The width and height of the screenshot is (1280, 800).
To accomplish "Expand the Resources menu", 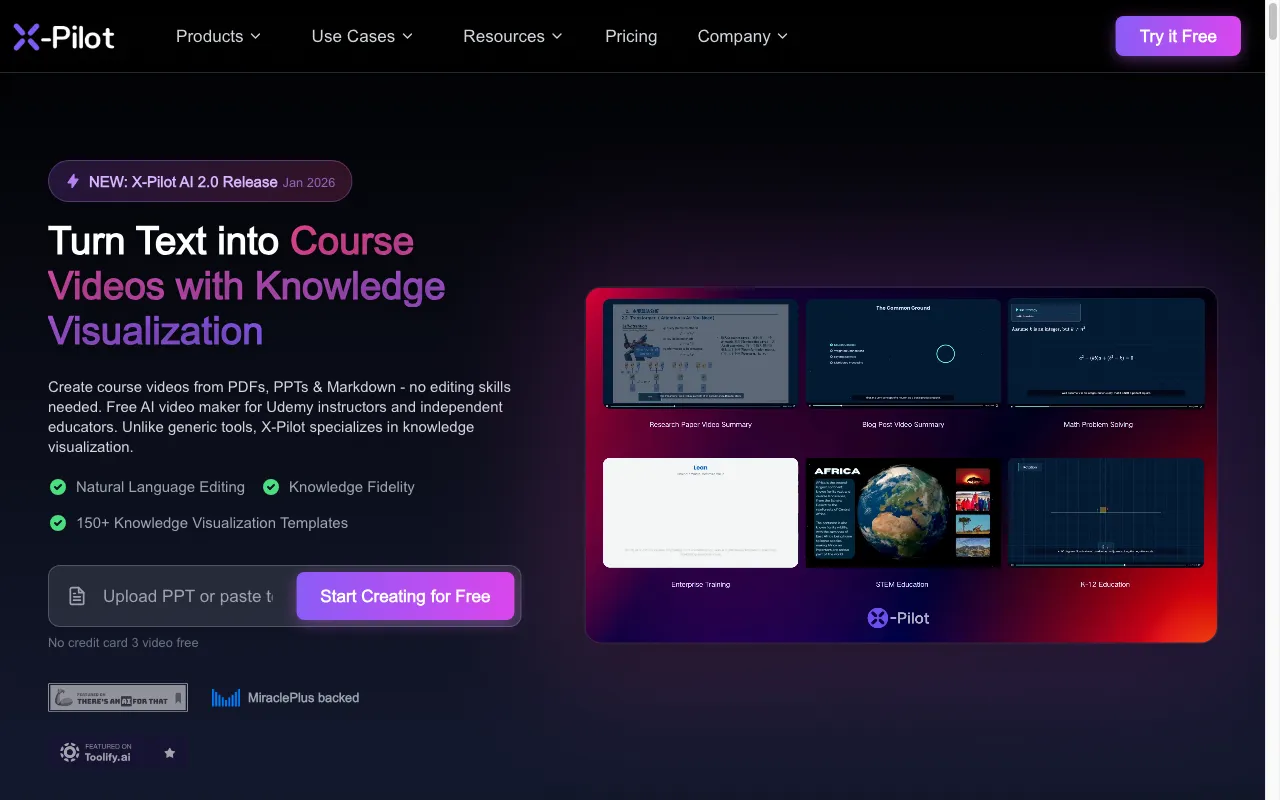I will coord(513,36).
